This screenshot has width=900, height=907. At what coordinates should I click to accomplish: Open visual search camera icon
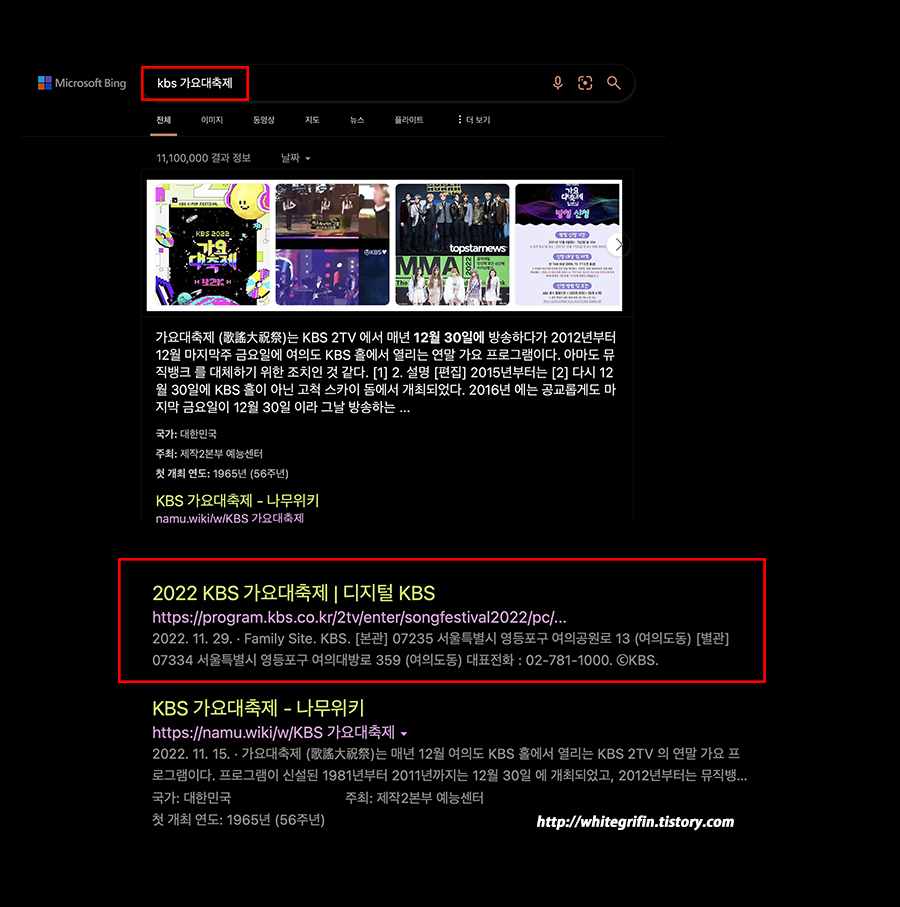click(x=585, y=83)
